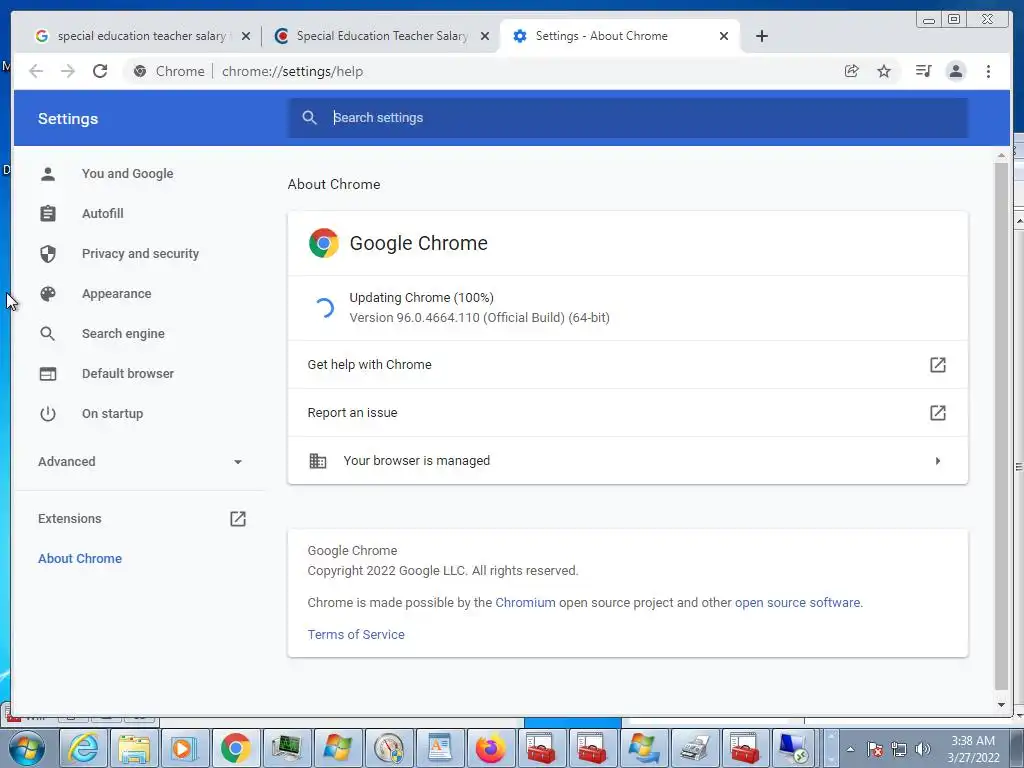Image resolution: width=1024 pixels, height=768 pixels.
Task: Reload the current page
Action: pyautogui.click(x=100, y=71)
